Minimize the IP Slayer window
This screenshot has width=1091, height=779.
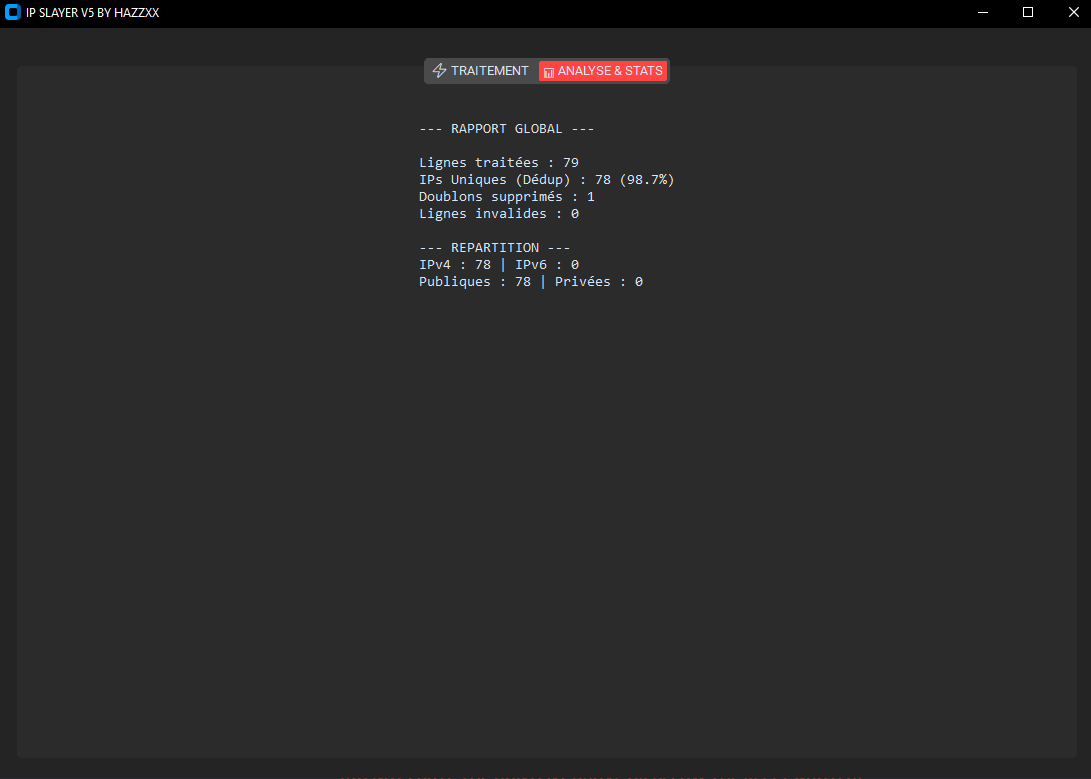(x=983, y=13)
